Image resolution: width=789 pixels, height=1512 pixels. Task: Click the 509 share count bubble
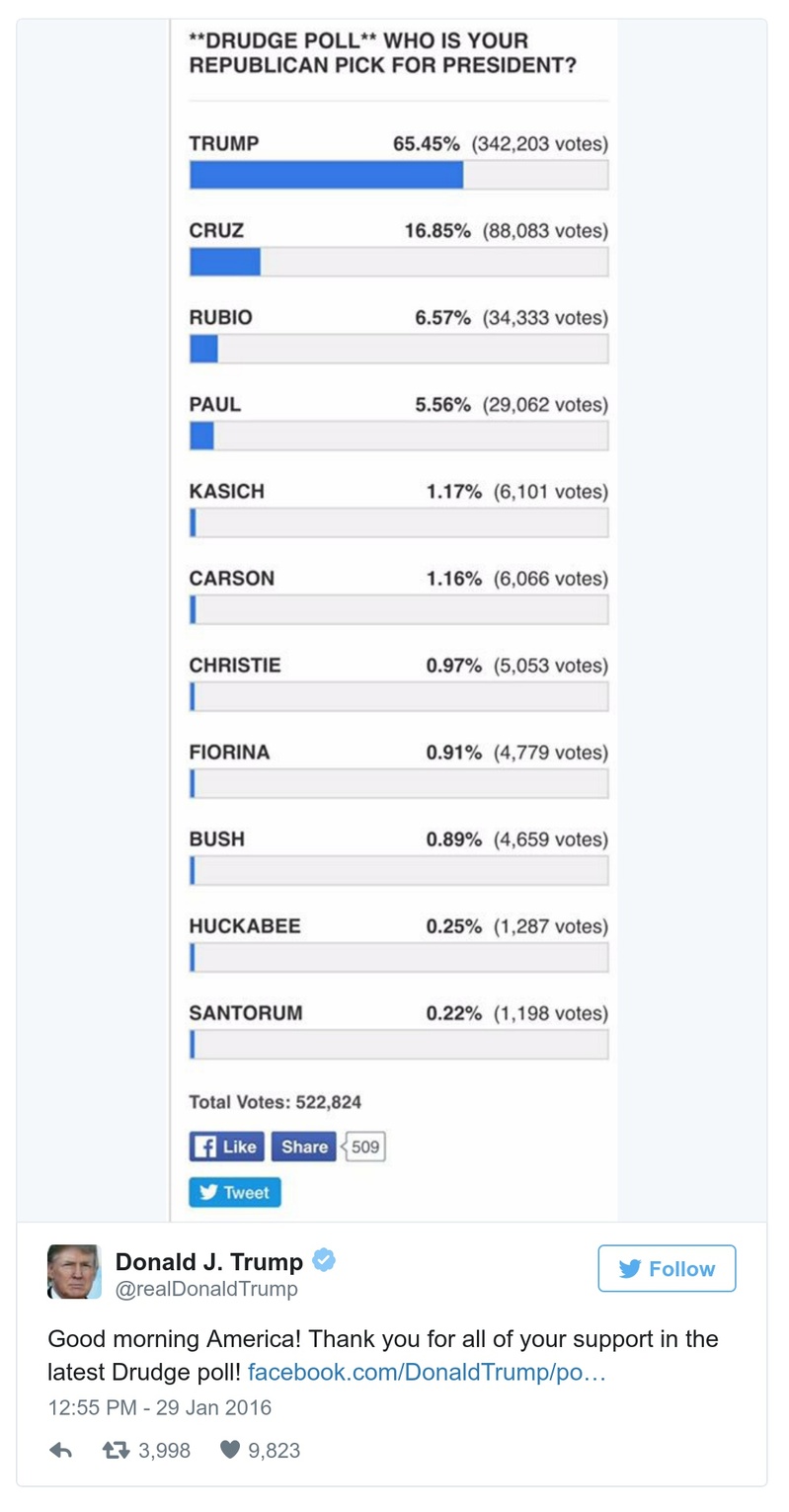tap(365, 1147)
